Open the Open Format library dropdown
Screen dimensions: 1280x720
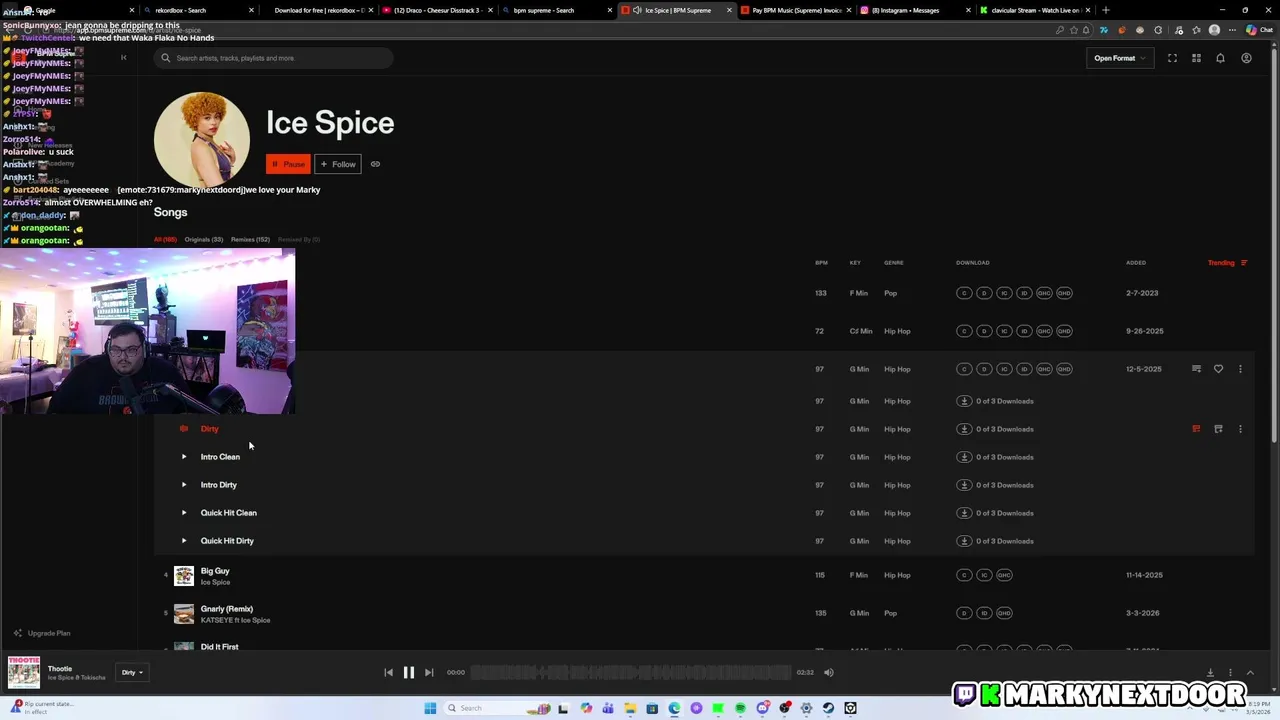(x=1120, y=58)
